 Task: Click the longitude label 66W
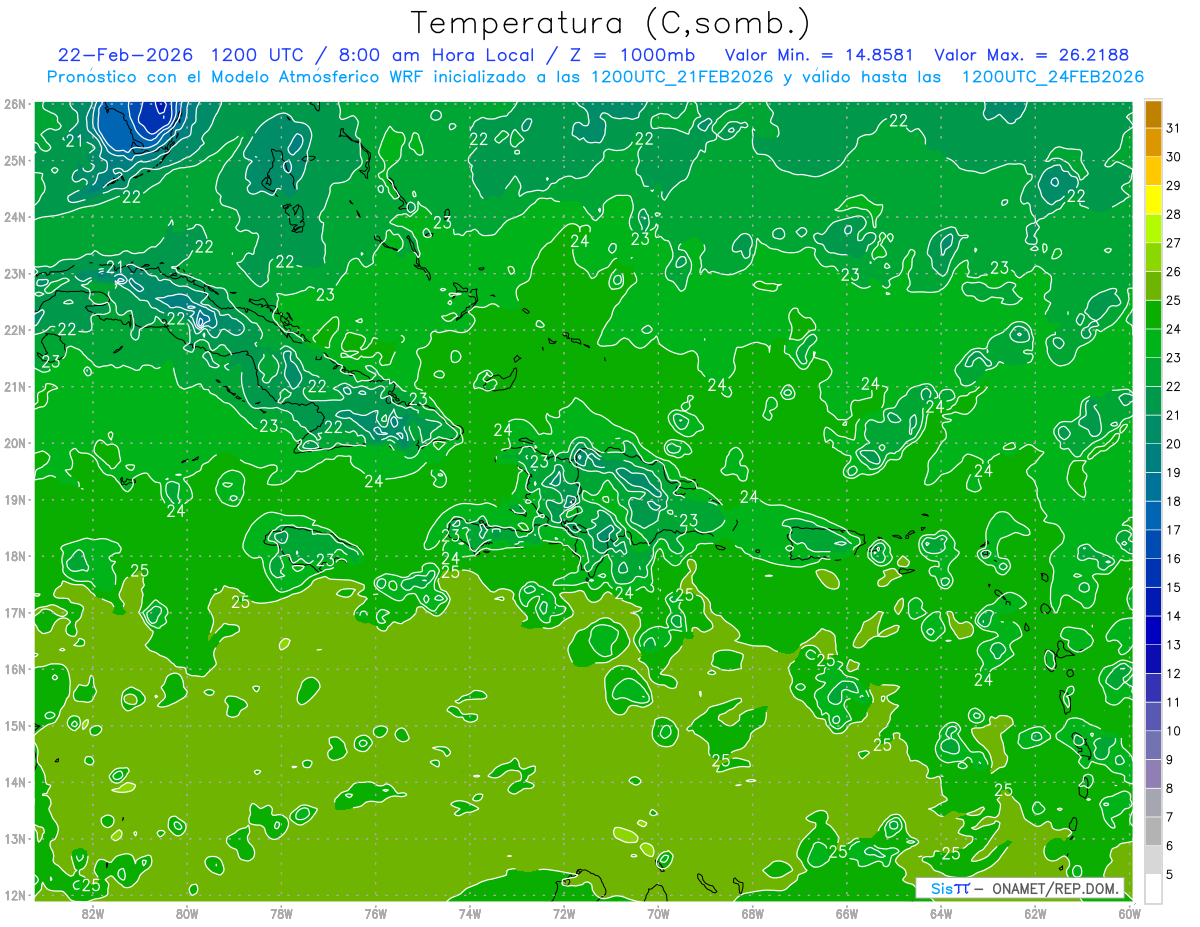tap(846, 913)
